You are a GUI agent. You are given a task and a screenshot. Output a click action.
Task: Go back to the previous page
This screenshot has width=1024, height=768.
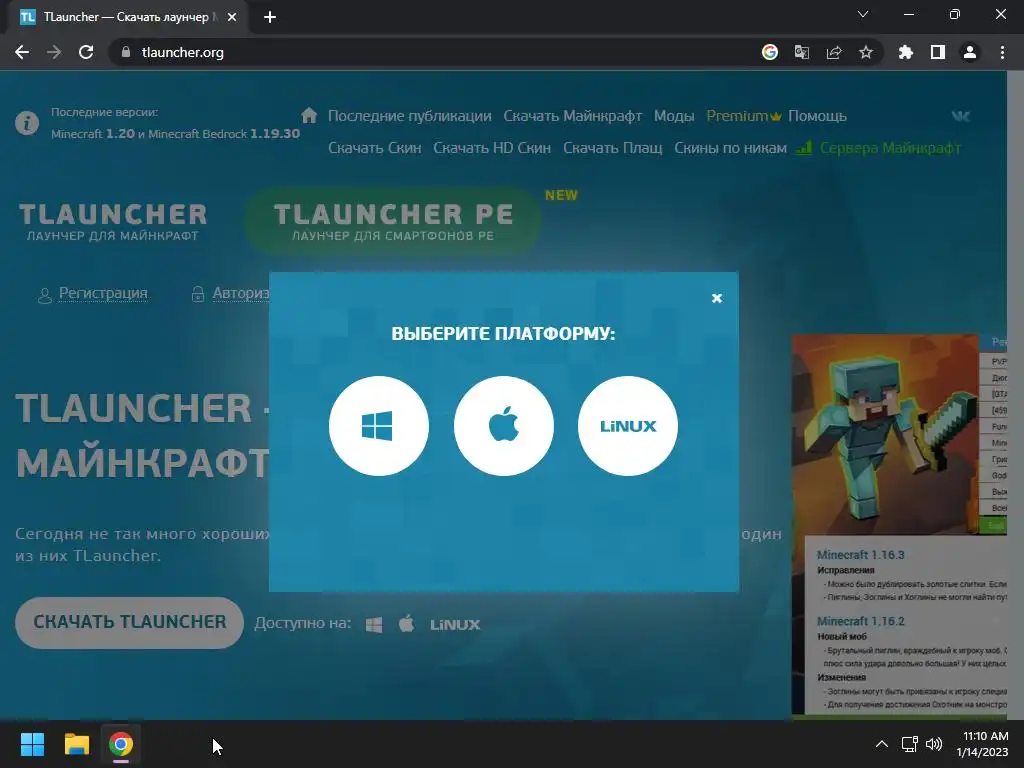(22, 52)
